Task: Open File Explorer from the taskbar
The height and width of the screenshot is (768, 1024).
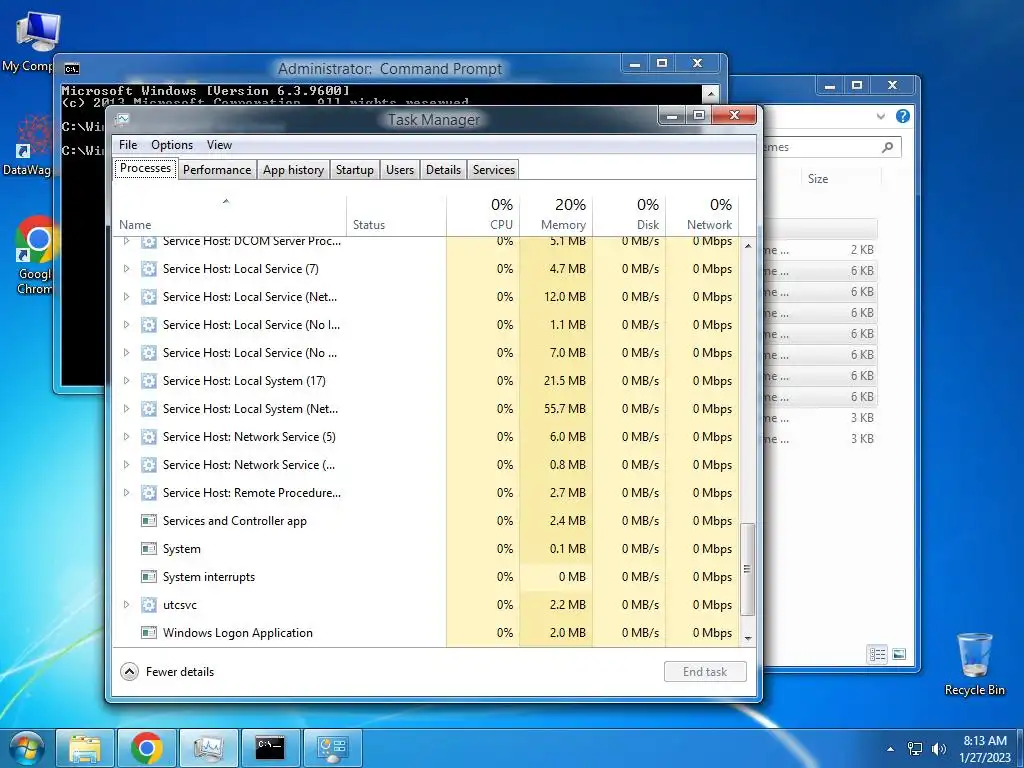Action: pyautogui.click(x=86, y=748)
